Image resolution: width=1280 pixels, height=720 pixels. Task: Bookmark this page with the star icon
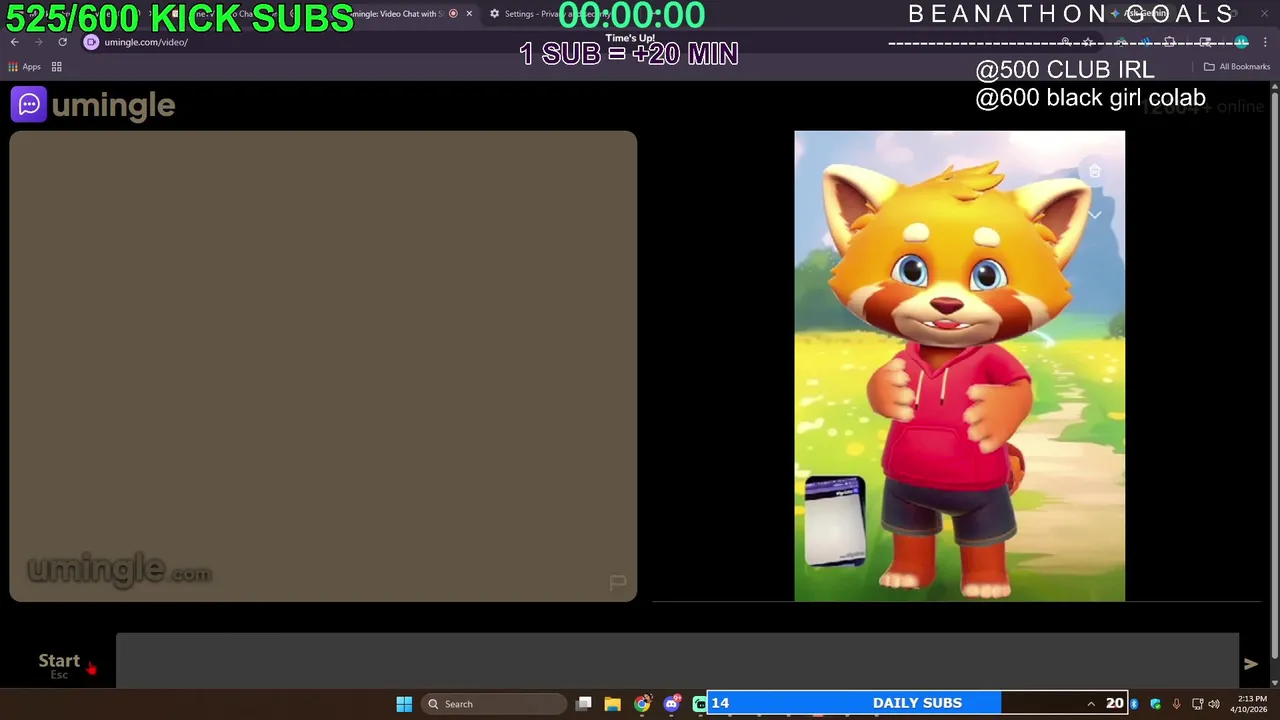click(1088, 42)
